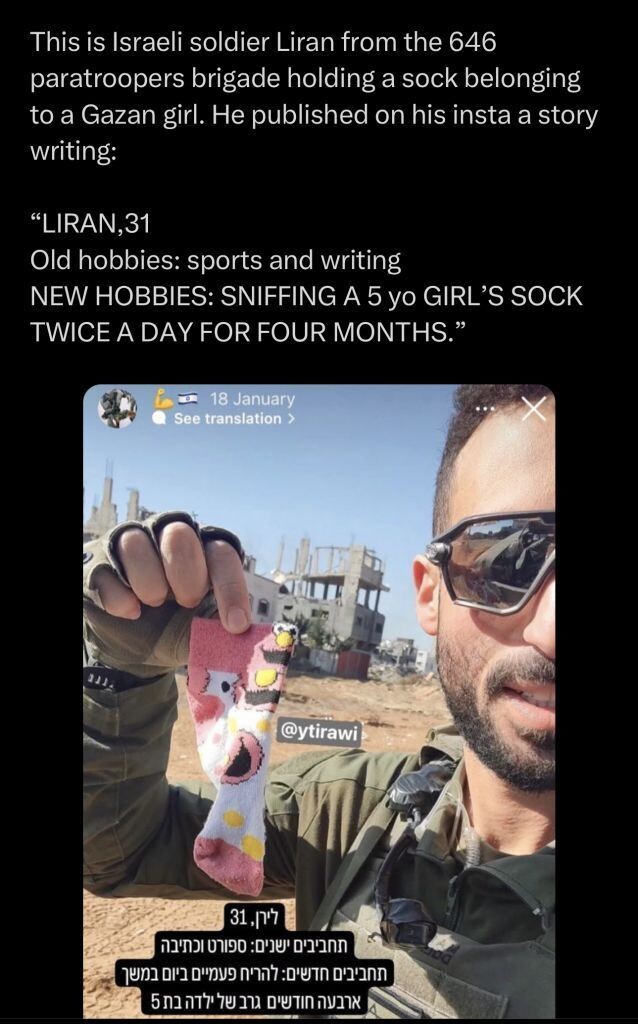This screenshot has width=638, height=1024.
Task: Select second Hebrew caption line about old hobbies
Action: point(255,944)
